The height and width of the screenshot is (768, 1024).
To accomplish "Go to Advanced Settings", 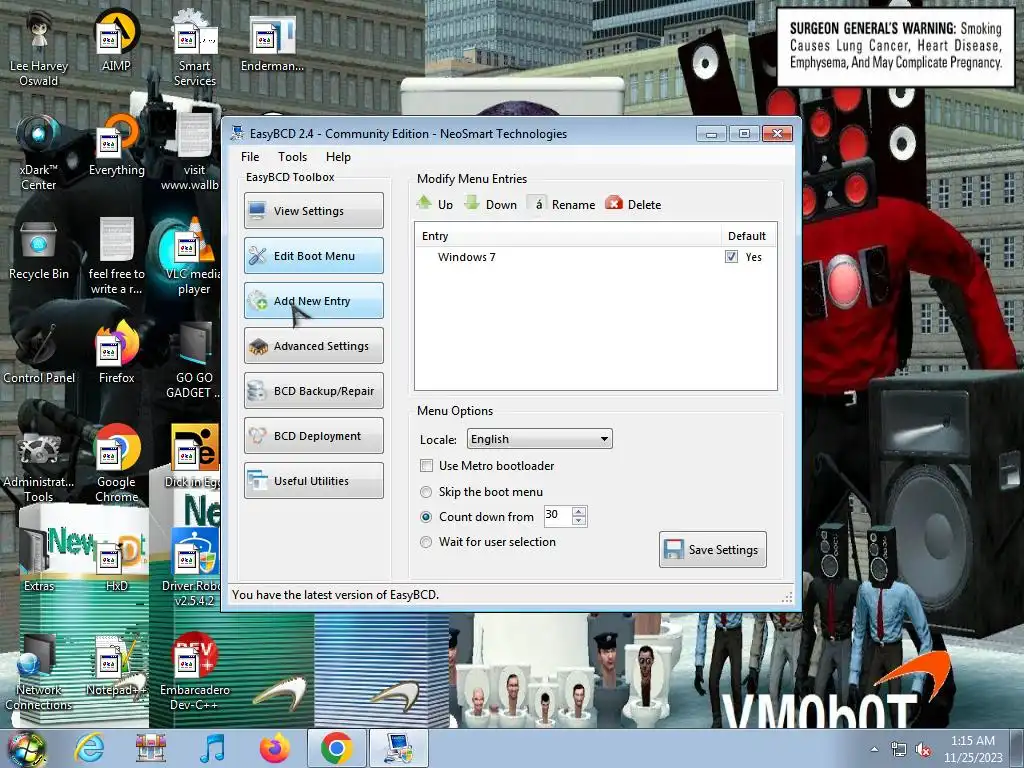I will pos(313,346).
